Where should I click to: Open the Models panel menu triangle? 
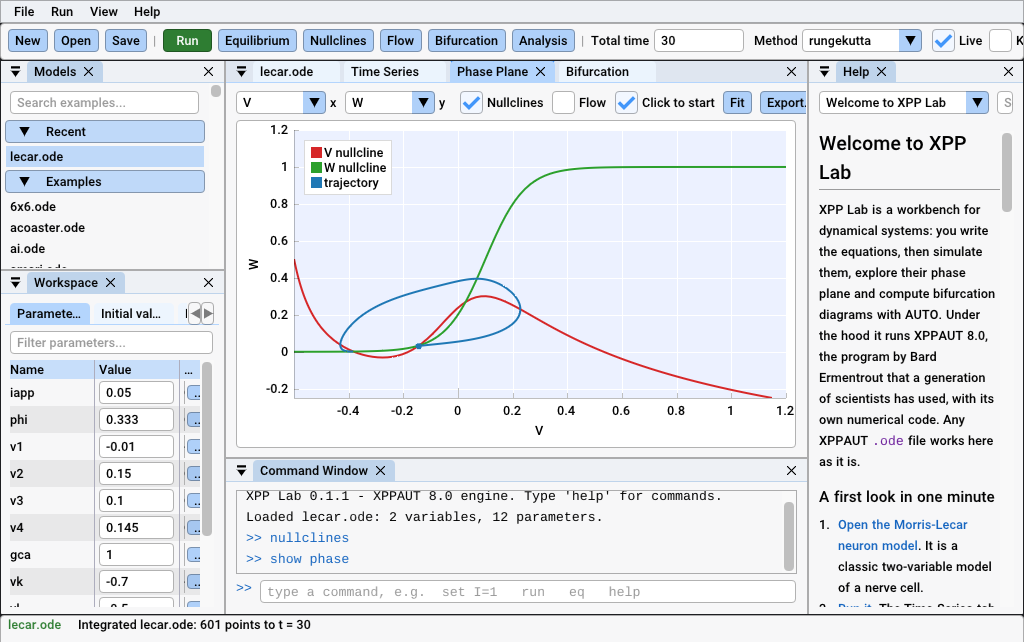15,72
